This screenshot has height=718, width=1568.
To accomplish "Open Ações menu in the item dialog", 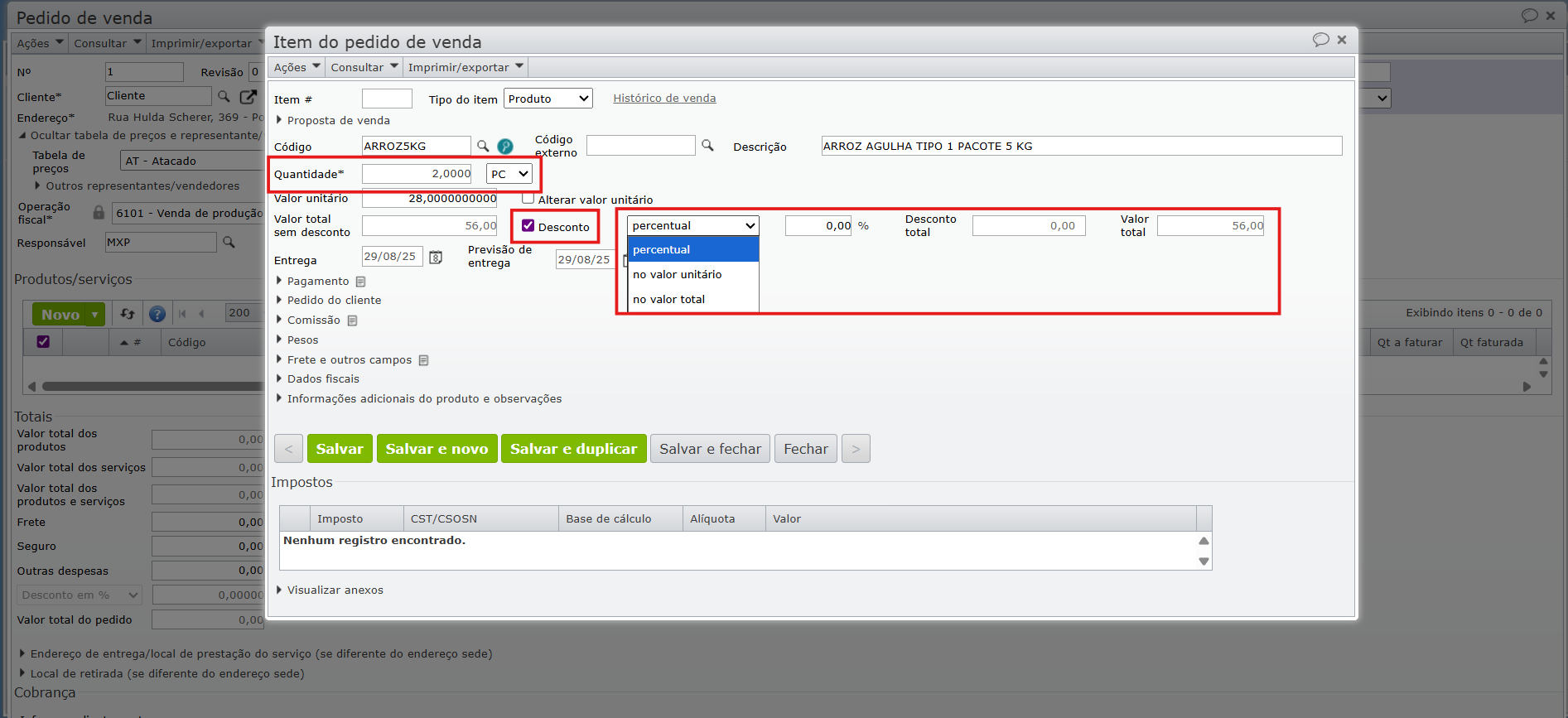I will coord(297,67).
